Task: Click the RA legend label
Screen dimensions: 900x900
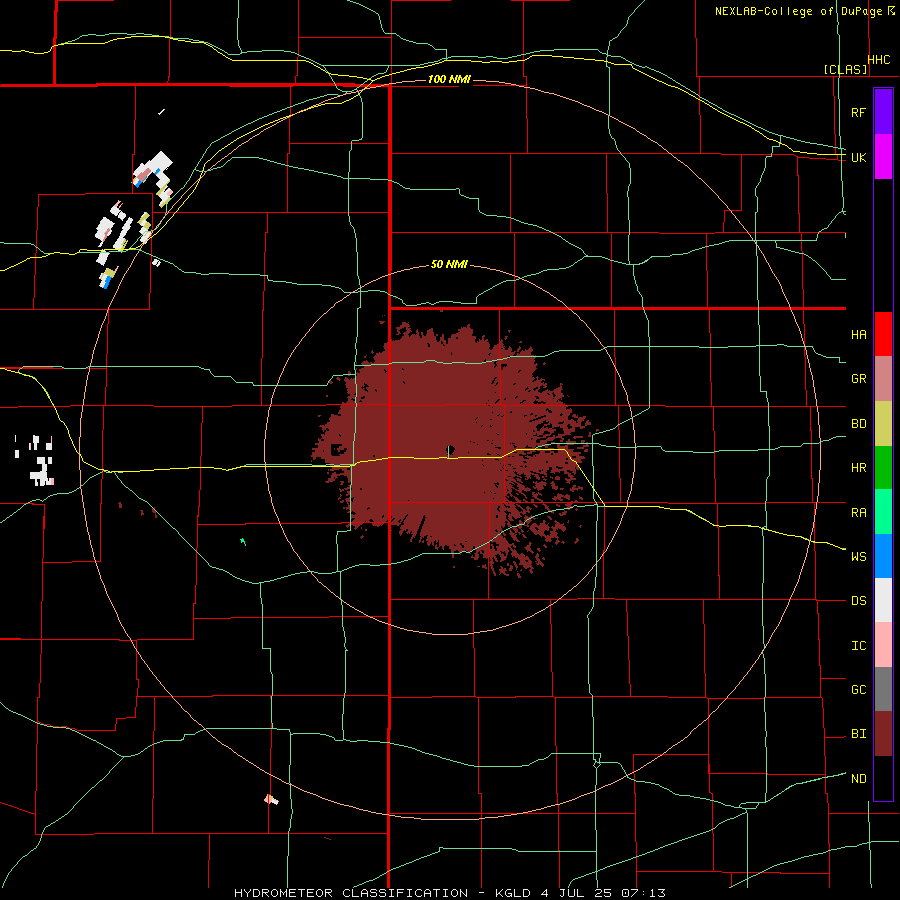Action: [x=858, y=512]
